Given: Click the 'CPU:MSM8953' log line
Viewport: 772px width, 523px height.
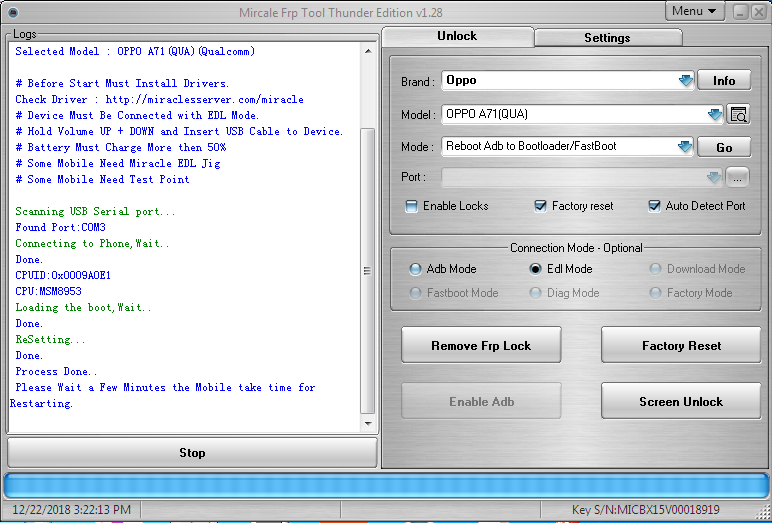Looking at the screenshot, I should (x=48, y=292).
